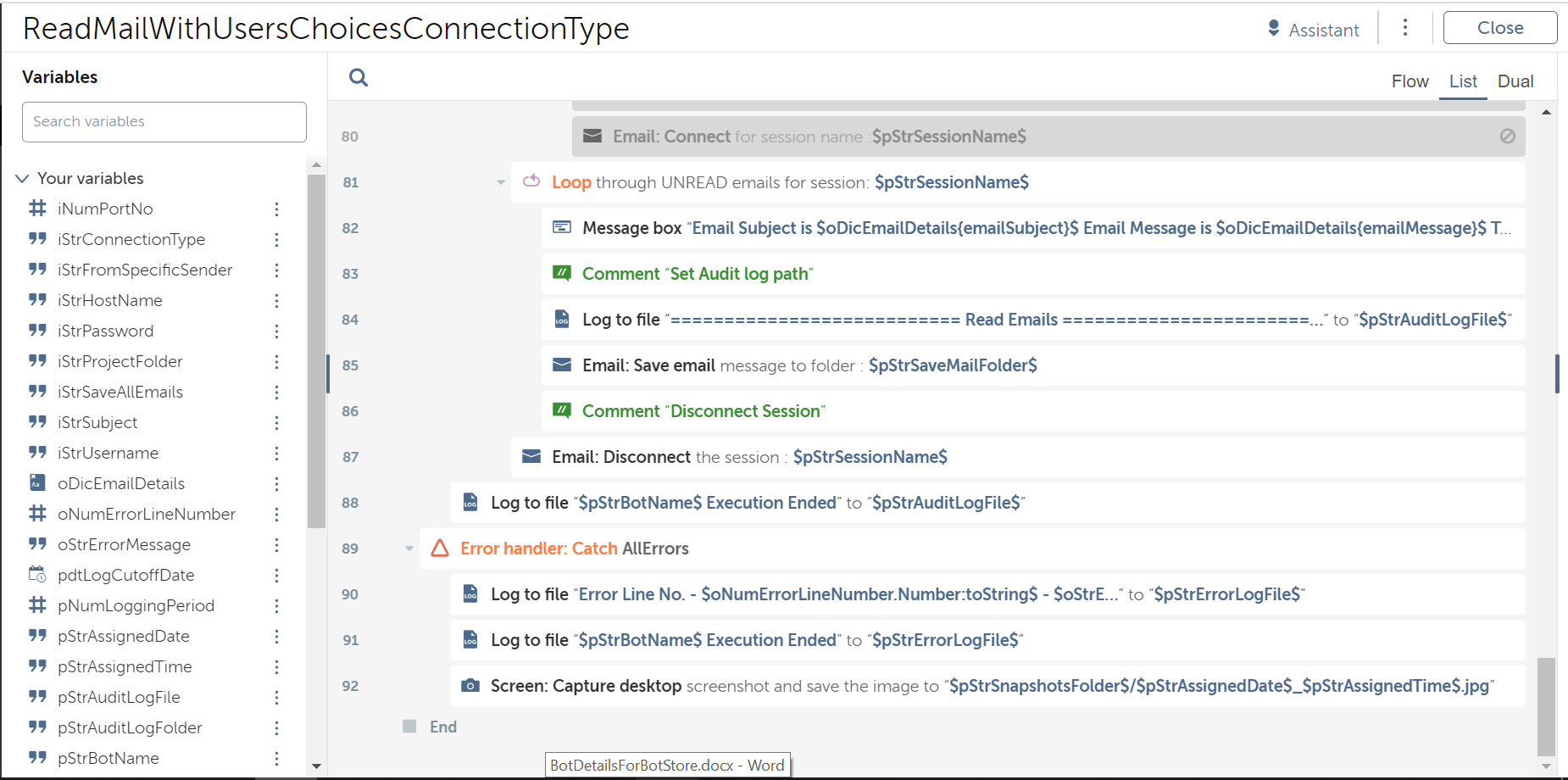The image size is (1568, 780).
Task: Click the Comment icon for Set Audit log path
Action: pos(561,273)
